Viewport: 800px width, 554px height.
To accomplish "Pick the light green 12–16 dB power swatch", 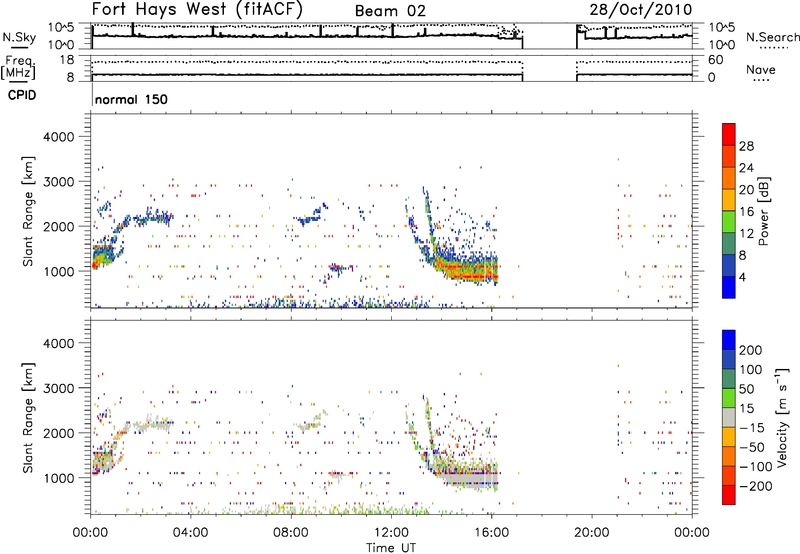I will click(729, 222).
